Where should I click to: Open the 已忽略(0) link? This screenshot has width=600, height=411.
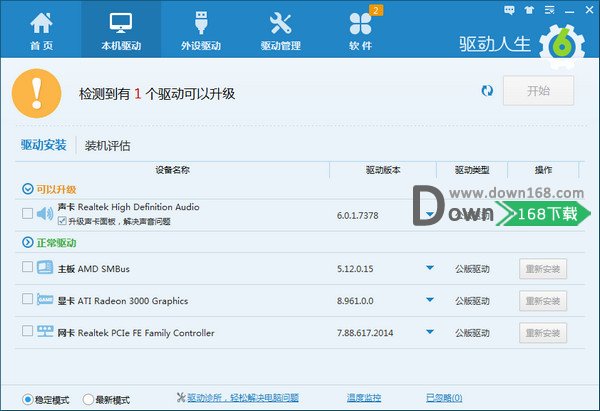coord(444,398)
